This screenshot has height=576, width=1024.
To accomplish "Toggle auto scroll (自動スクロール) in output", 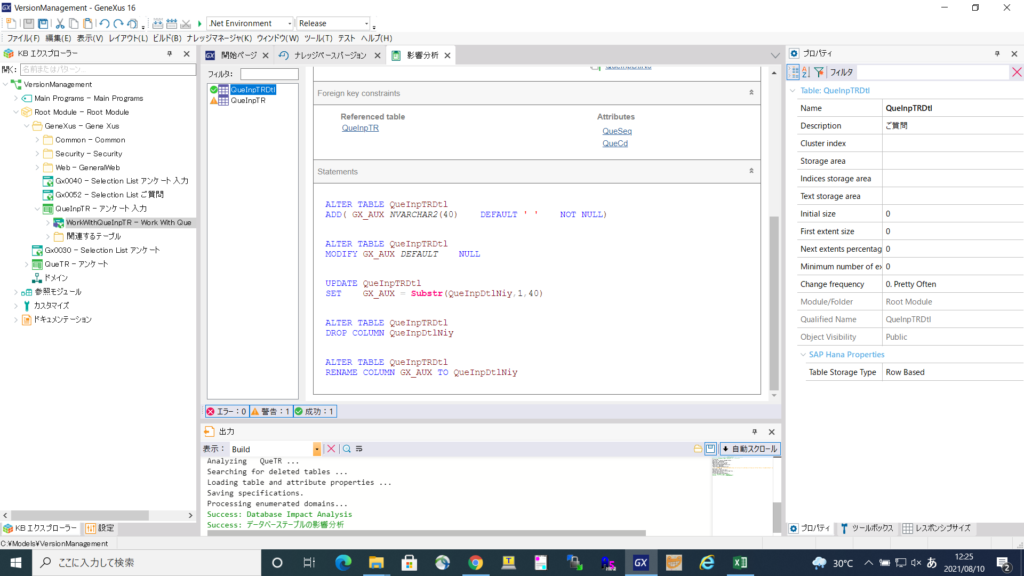I will 750,449.
